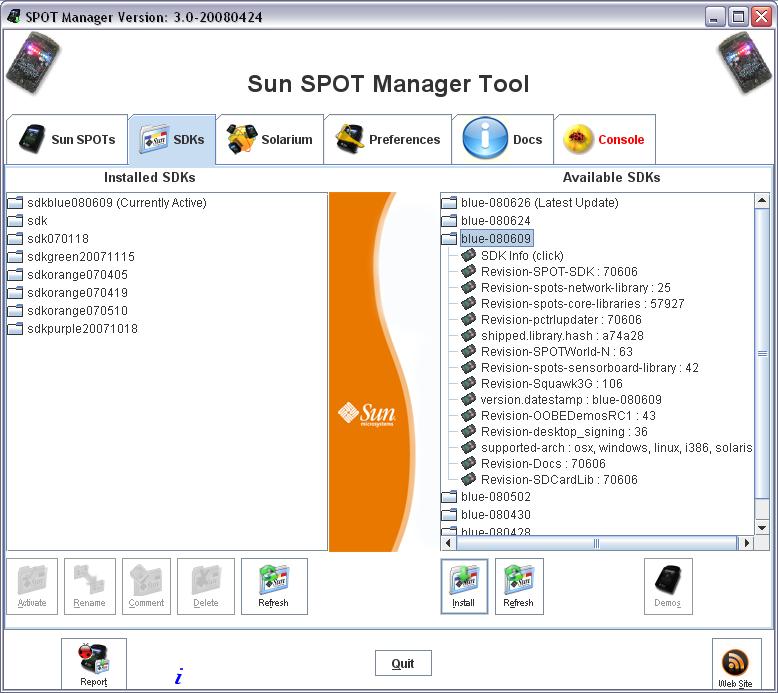Click SDK Info (click) entry
Viewport: 778px width, 693px height.
(521, 256)
